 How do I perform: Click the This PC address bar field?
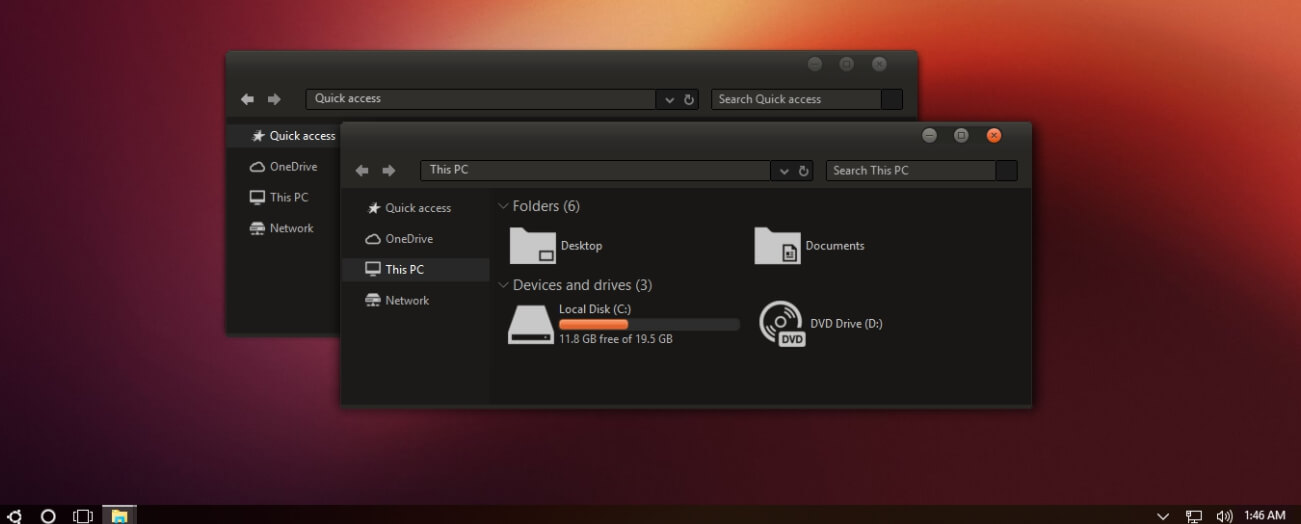596,170
